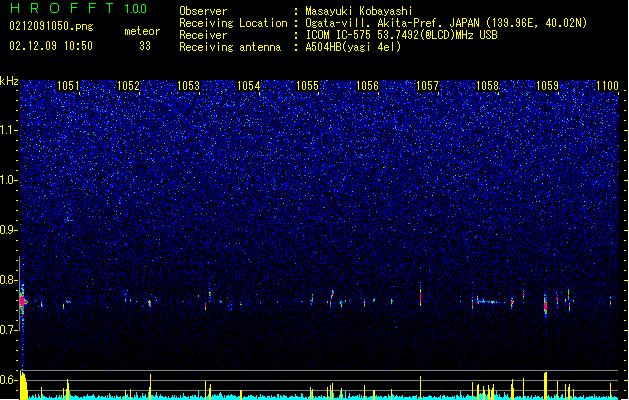Click the 1.0 kHz axis label

click(x=9, y=180)
